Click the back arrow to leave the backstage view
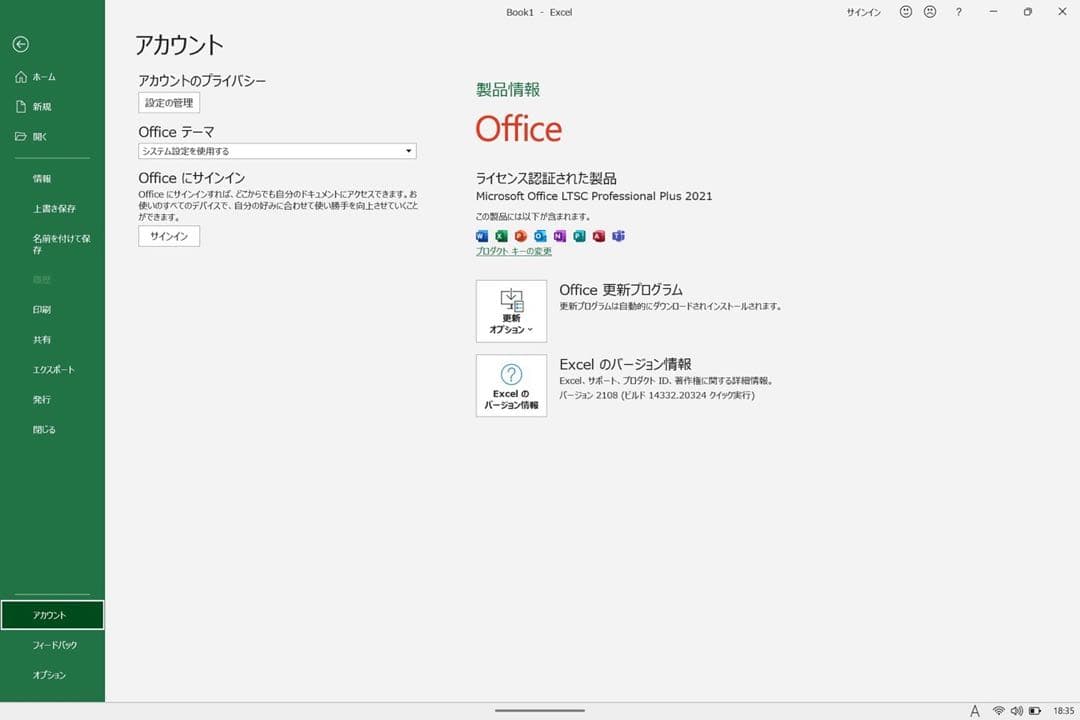This screenshot has height=720, width=1080. (x=20, y=44)
